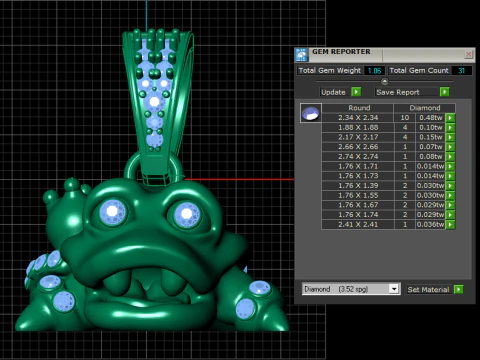The width and height of the screenshot is (480, 360).
Task: Click the 0.10tw weight cell
Action: pyautogui.click(x=430, y=127)
